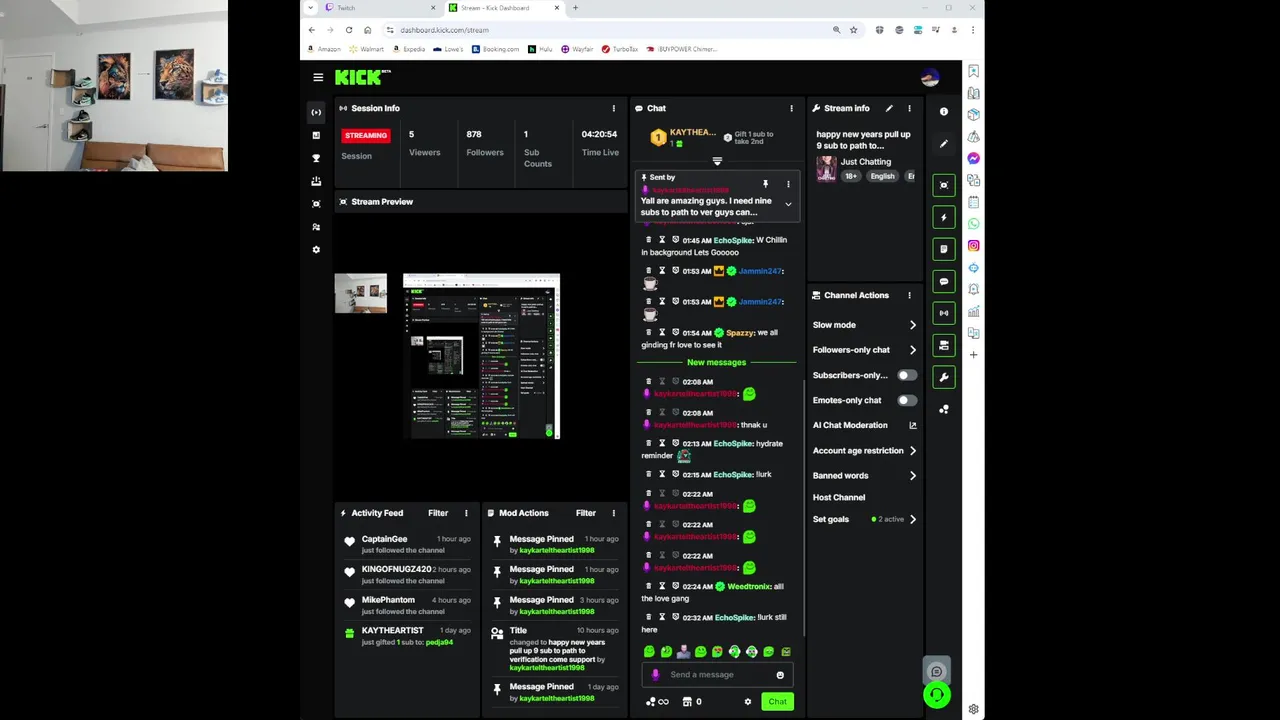Open the floating chat bubble button
1280x720 pixels.
(x=936, y=671)
